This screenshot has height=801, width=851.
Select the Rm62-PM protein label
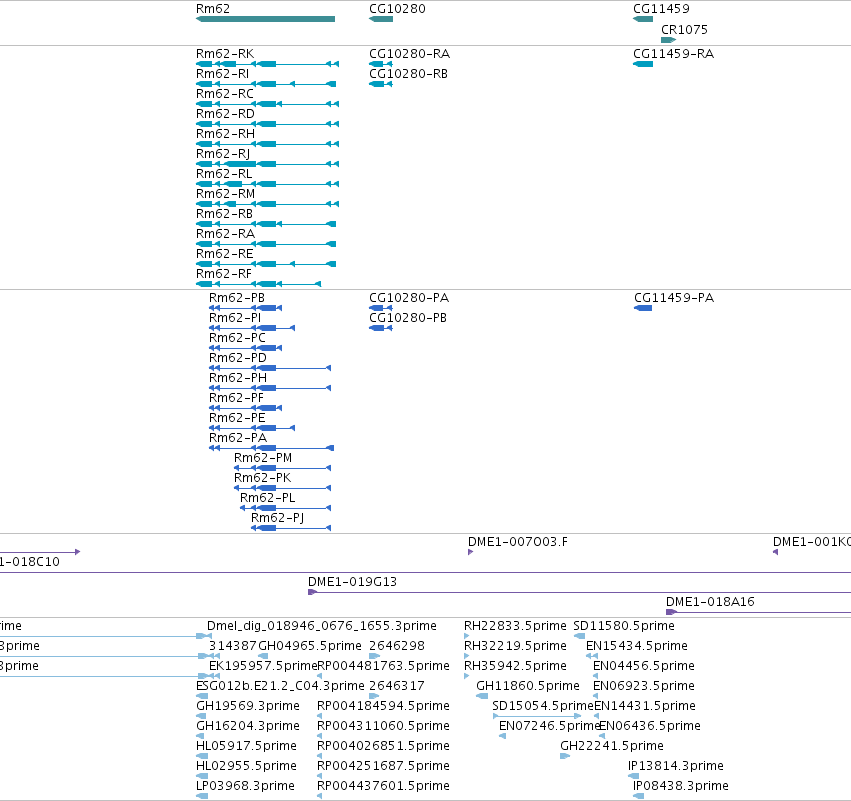coord(263,458)
